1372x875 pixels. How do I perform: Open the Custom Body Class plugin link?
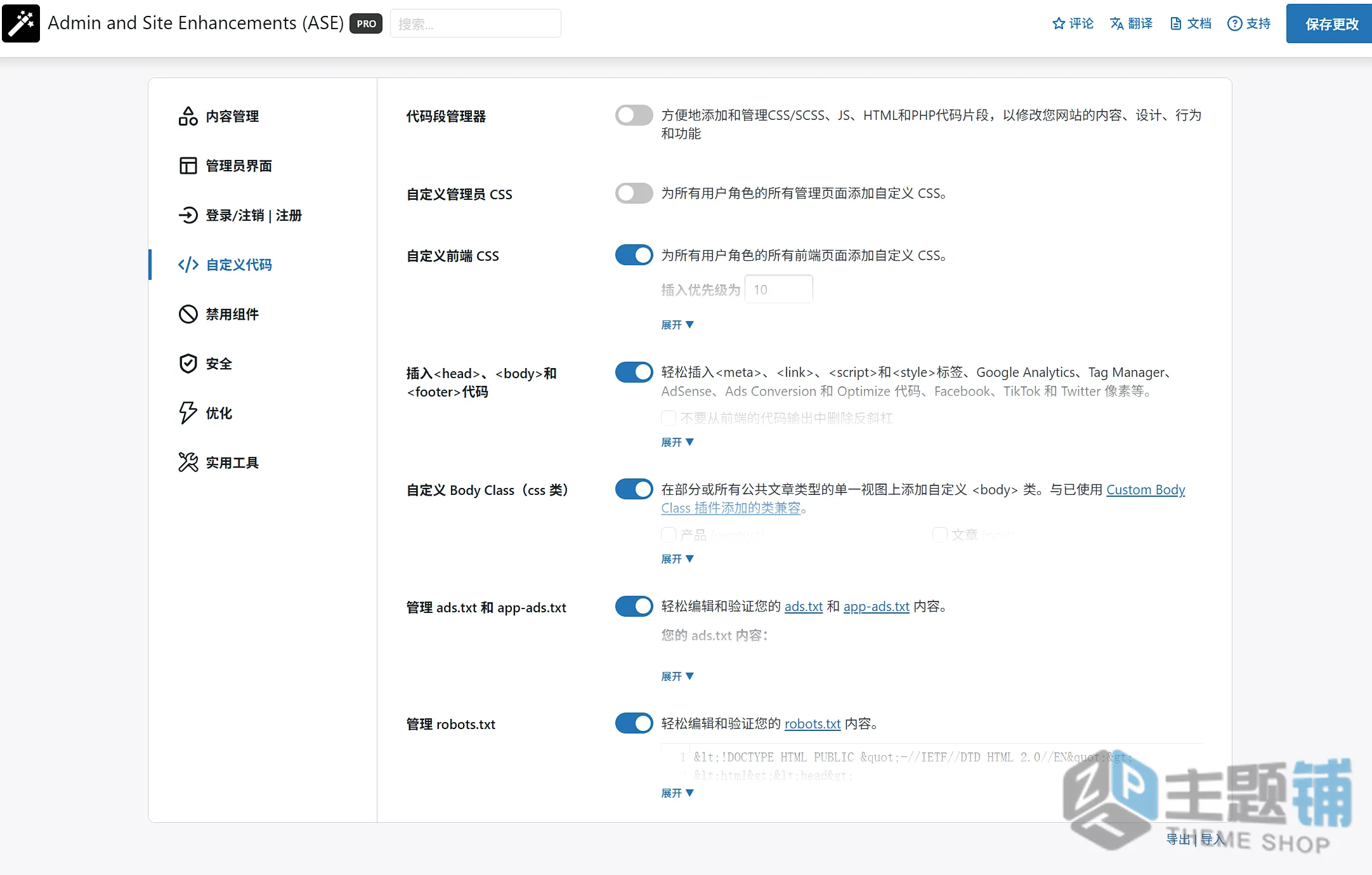pos(1146,490)
